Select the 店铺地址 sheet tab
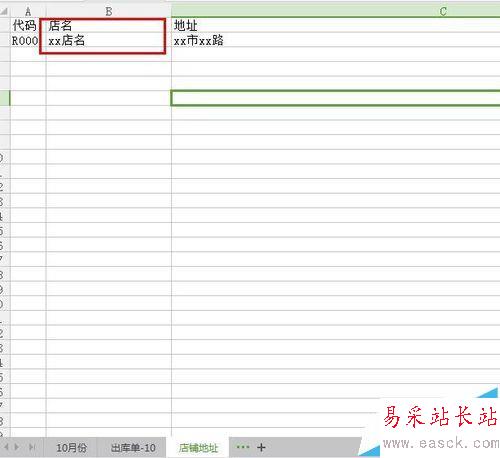Image resolution: width=500 pixels, height=458 pixels. click(198, 448)
